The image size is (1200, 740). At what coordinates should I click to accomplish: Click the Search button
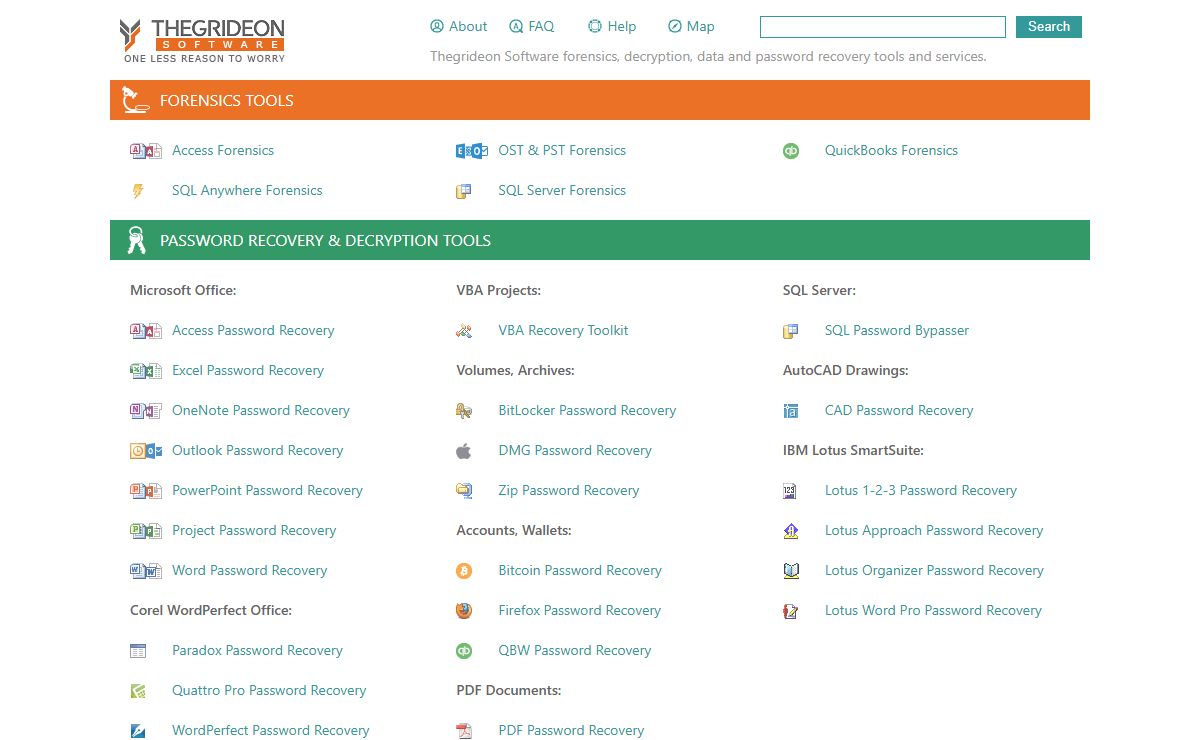coord(1049,27)
